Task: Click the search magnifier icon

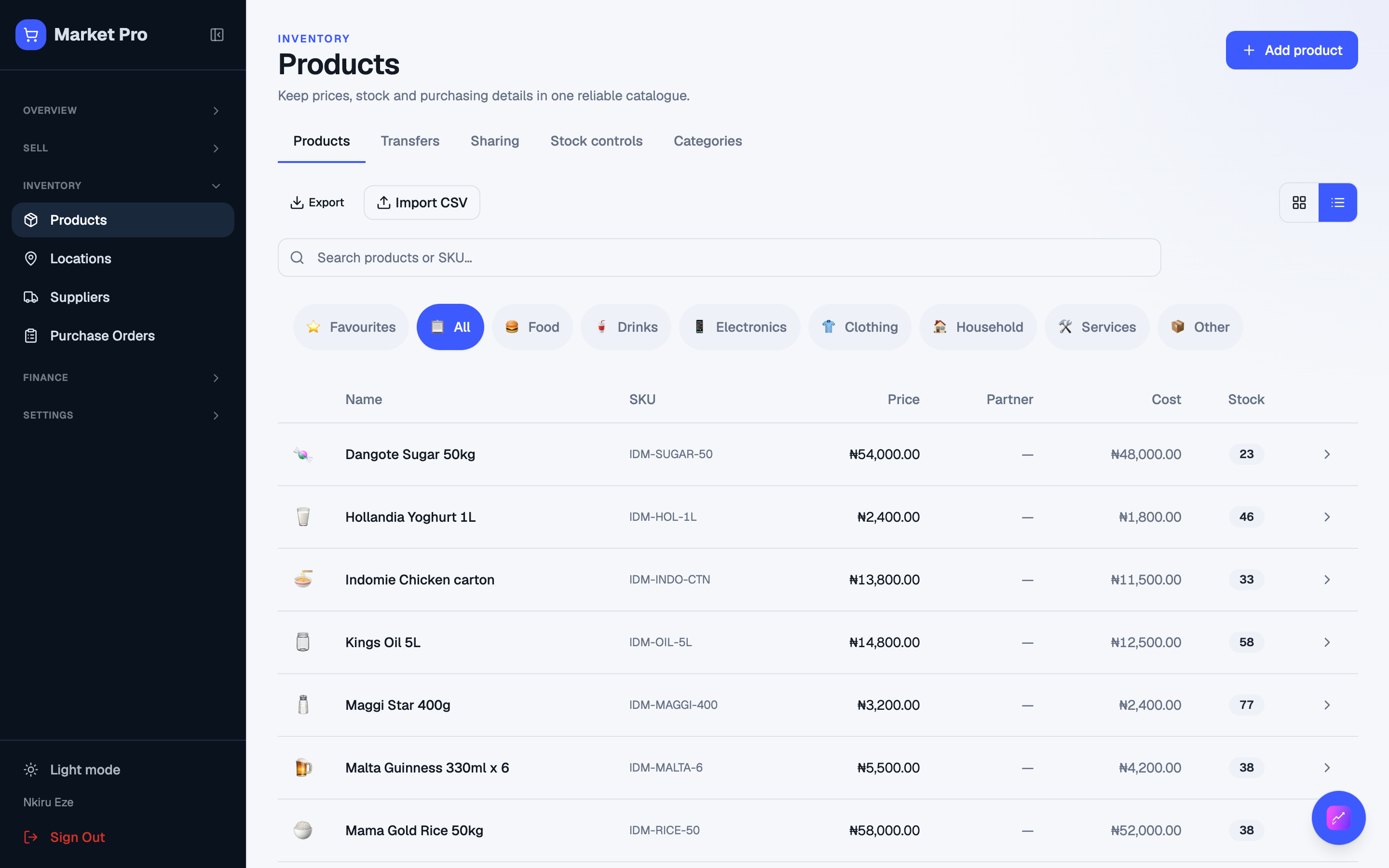Action: pos(297,258)
